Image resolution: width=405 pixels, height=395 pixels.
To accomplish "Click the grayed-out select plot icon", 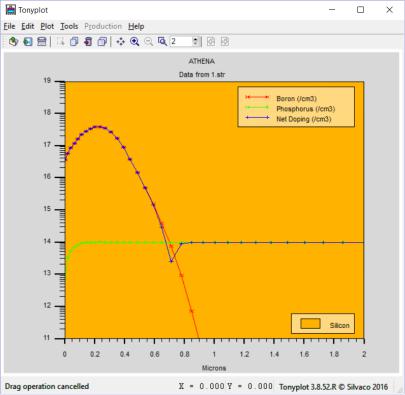I will (x=60, y=42).
